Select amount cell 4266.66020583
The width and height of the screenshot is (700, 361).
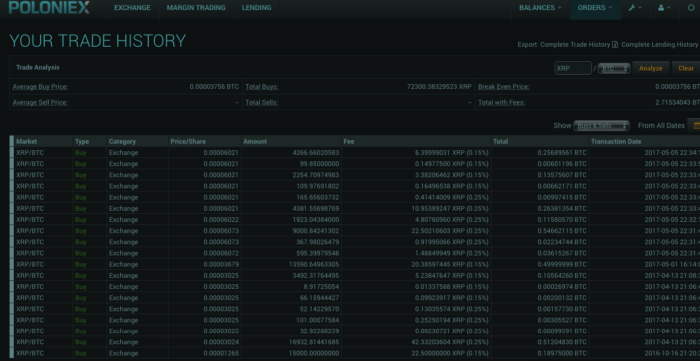click(x=316, y=153)
